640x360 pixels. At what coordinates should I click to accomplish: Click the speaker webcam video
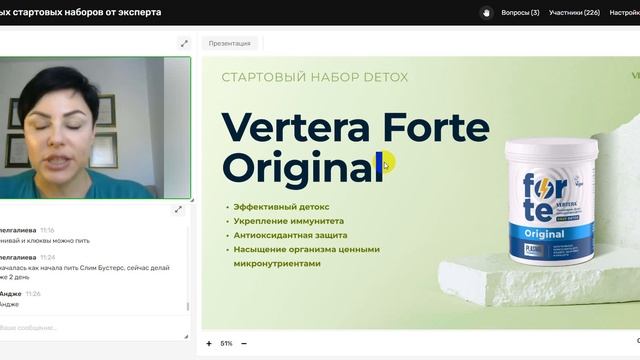point(95,128)
